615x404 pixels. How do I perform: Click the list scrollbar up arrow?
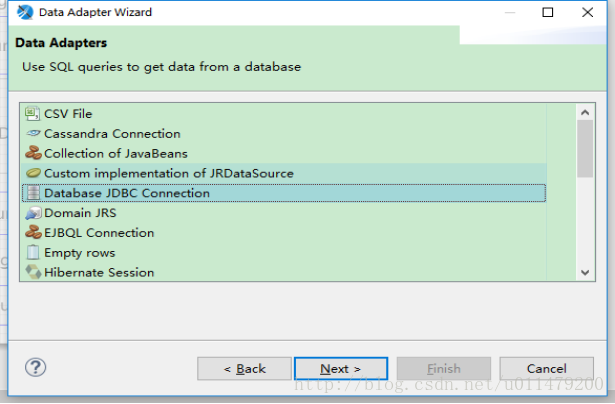click(x=585, y=113)
